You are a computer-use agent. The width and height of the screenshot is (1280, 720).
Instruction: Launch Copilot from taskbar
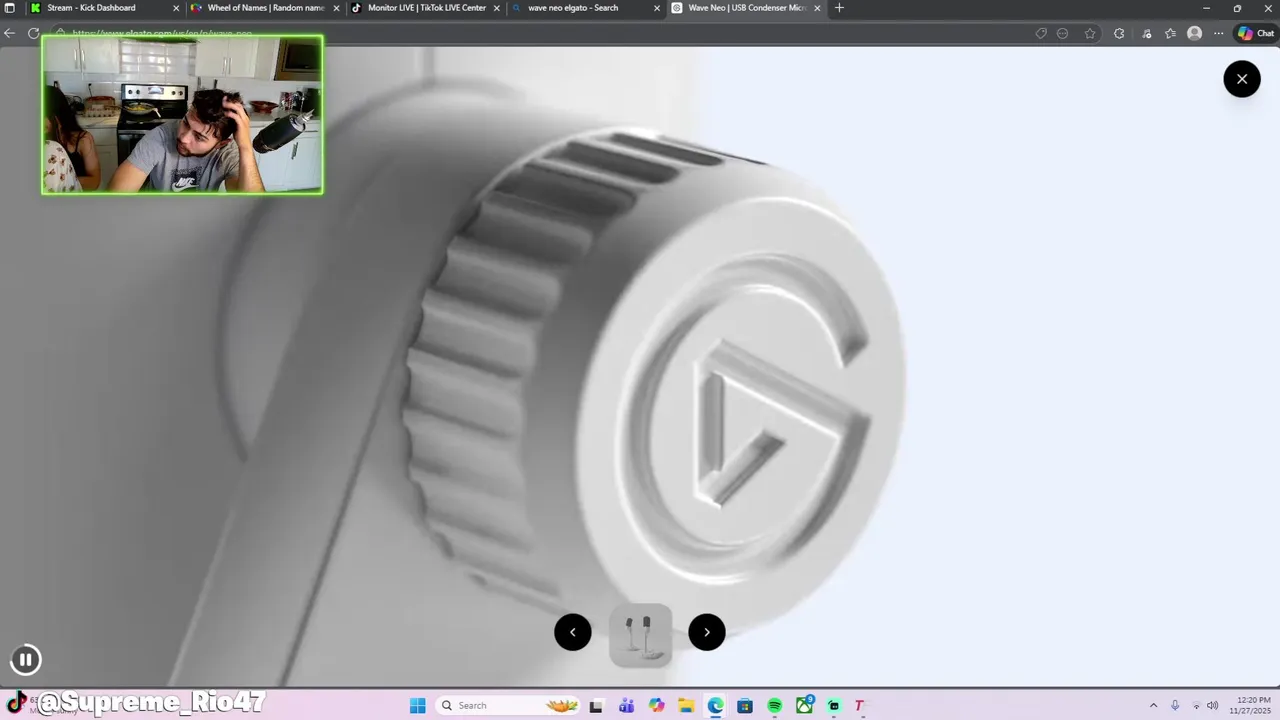click(x=656, y=706)
